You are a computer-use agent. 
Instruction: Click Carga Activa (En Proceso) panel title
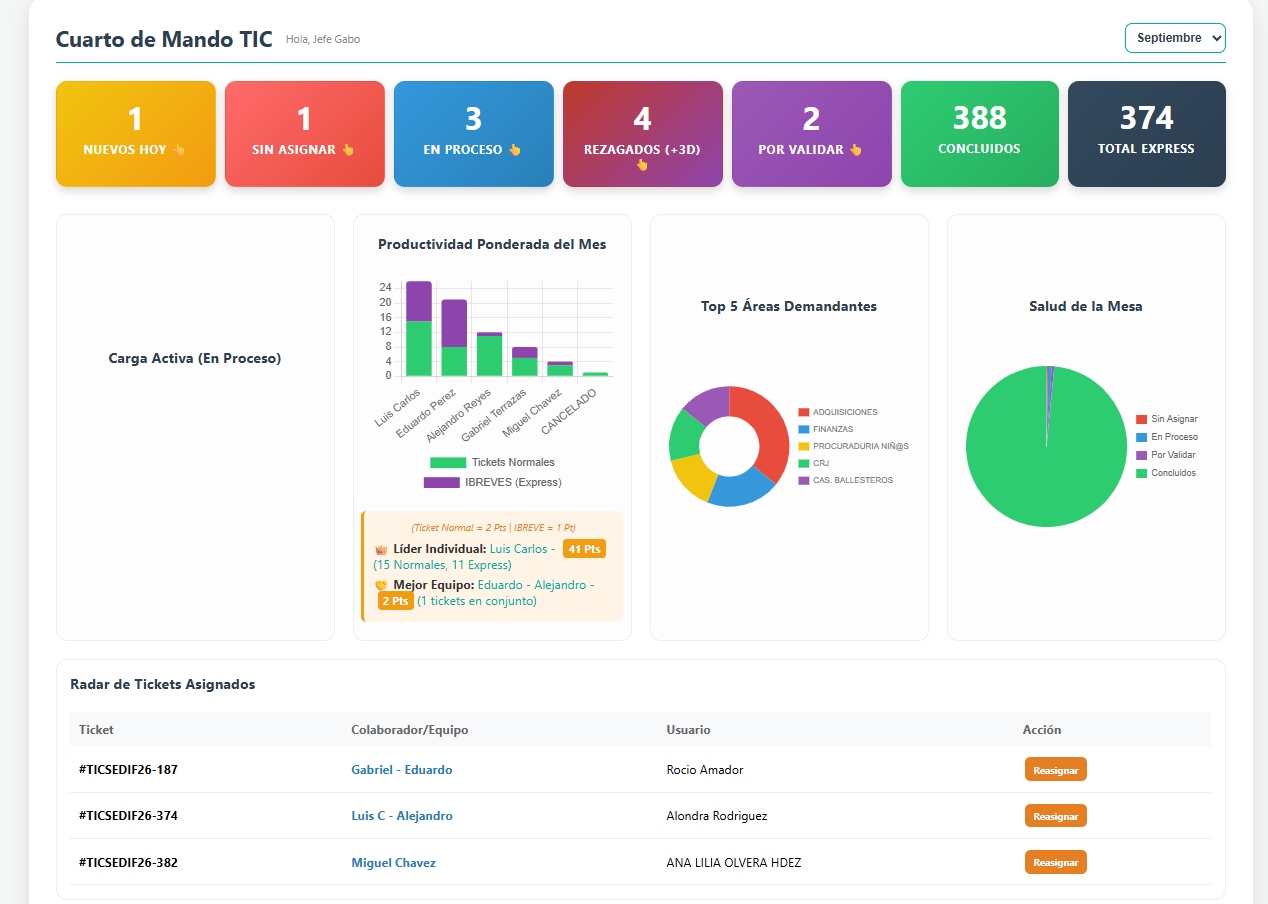(x=195, y=358)
